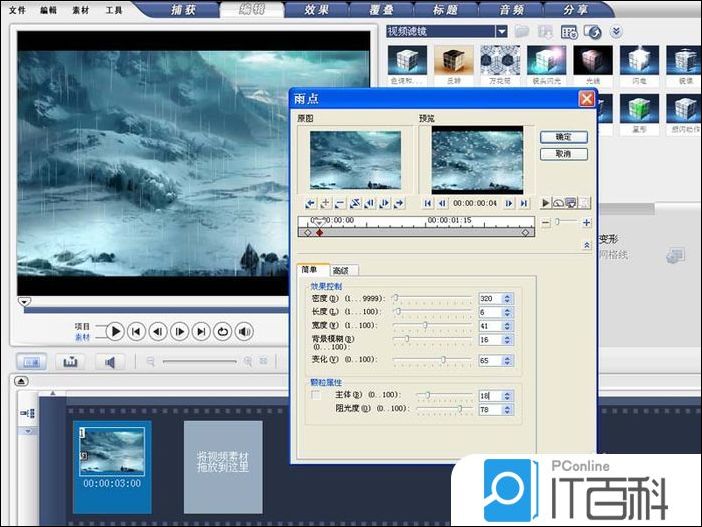Click the 确定 button
Screen dimensions: 702x527
coord(563,137)
